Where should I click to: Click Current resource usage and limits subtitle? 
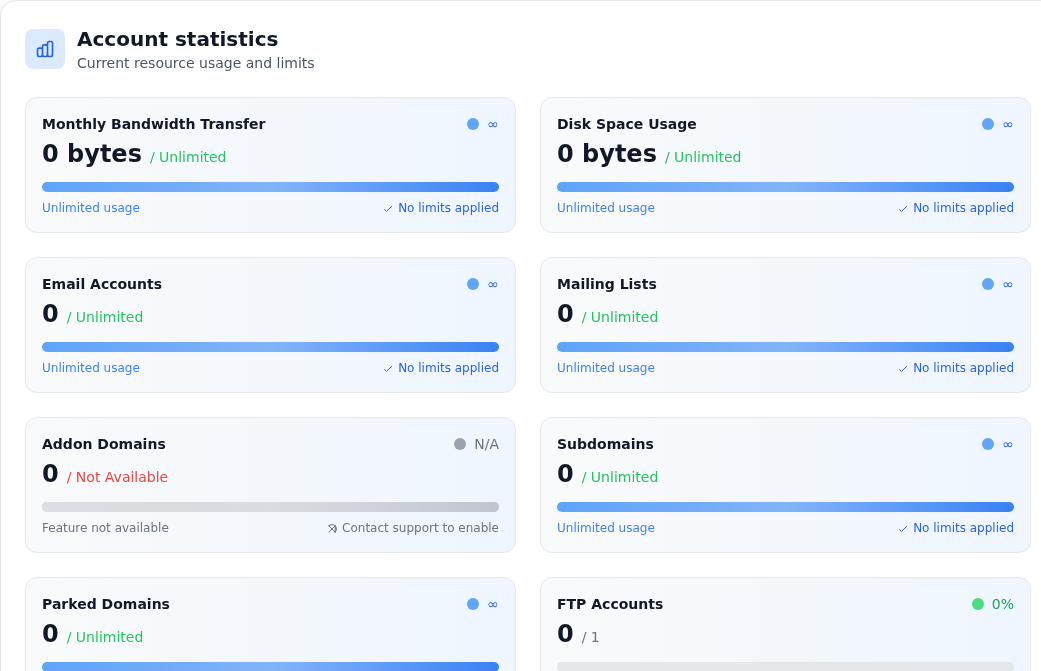(196, 63)
